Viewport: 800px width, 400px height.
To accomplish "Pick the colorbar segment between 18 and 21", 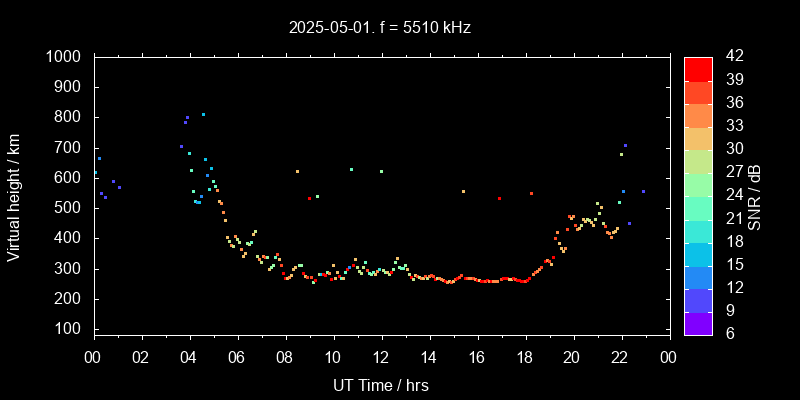I will pos(698,230).
